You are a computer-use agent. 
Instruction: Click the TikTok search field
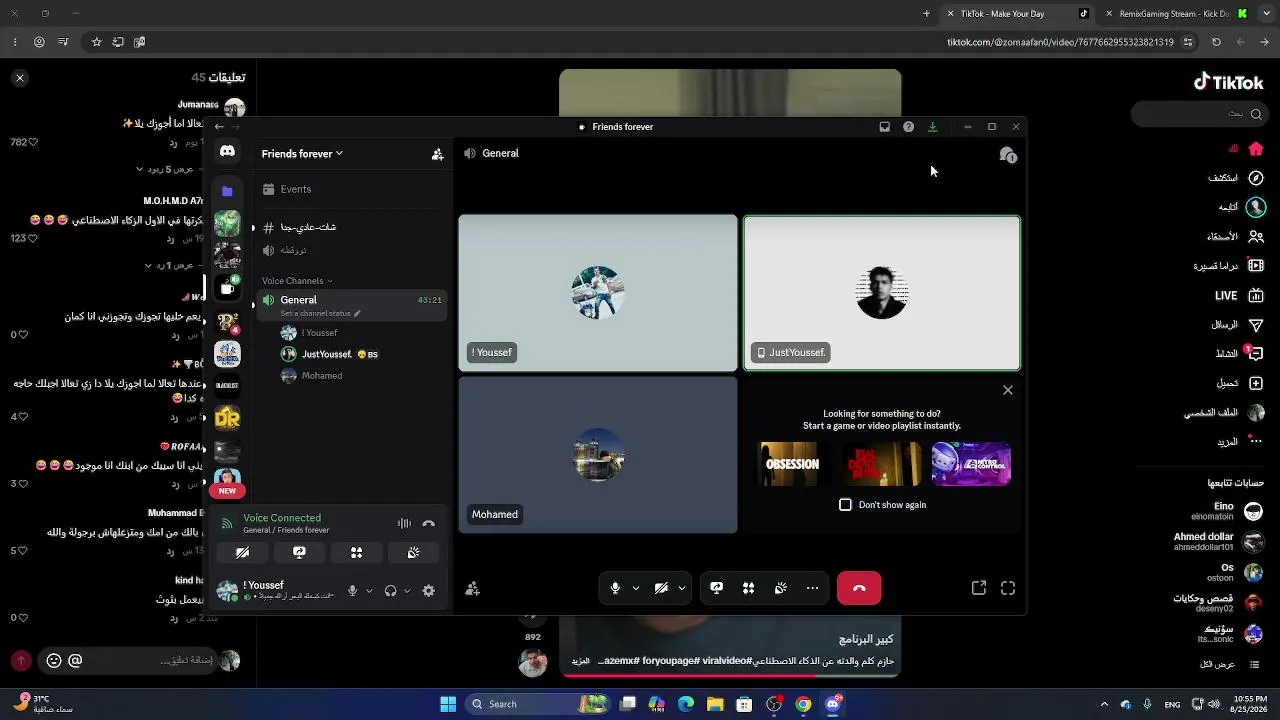point(1200,114)
